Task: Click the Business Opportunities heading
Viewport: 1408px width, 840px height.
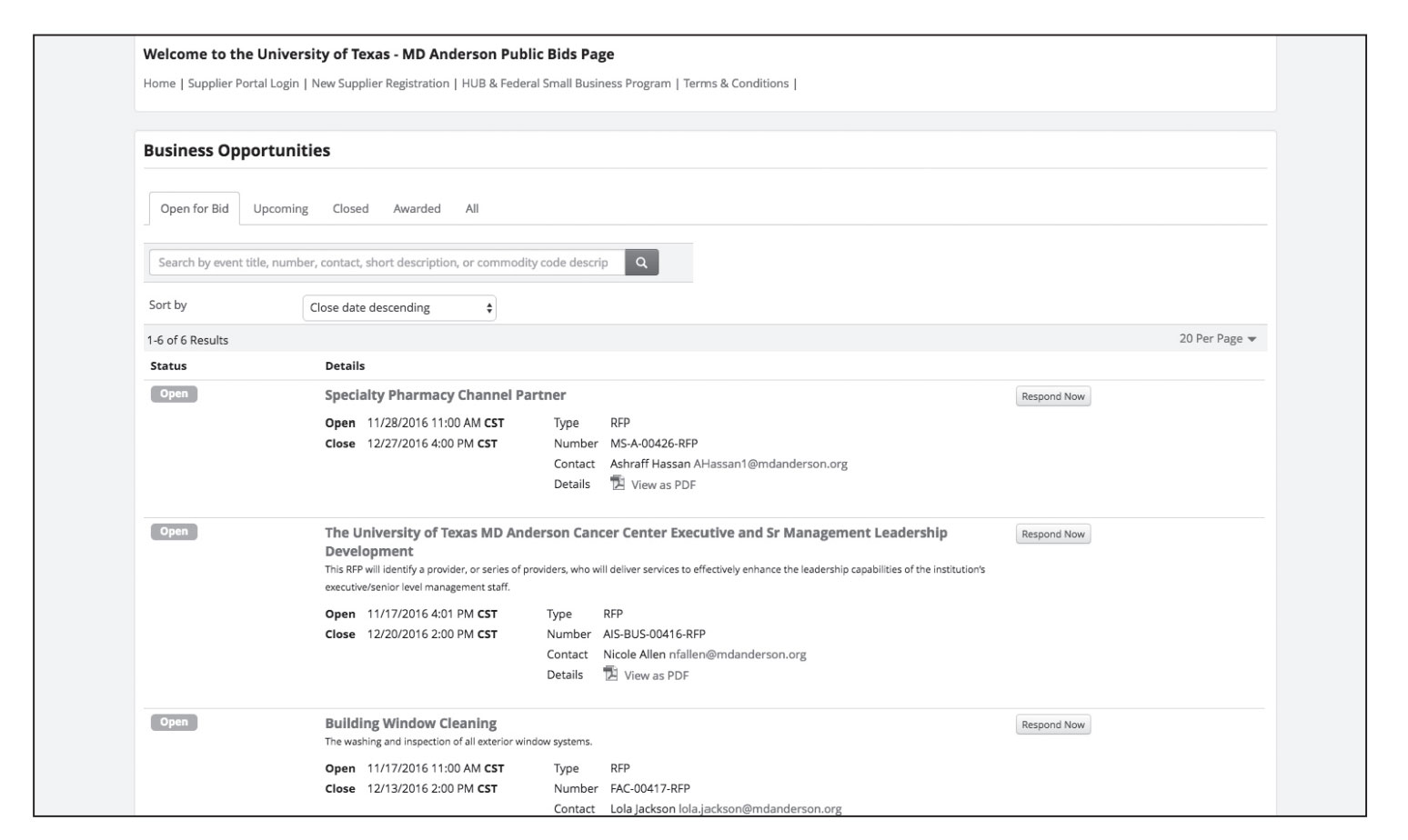Action: pyautogui.click(x=236, y=151)
